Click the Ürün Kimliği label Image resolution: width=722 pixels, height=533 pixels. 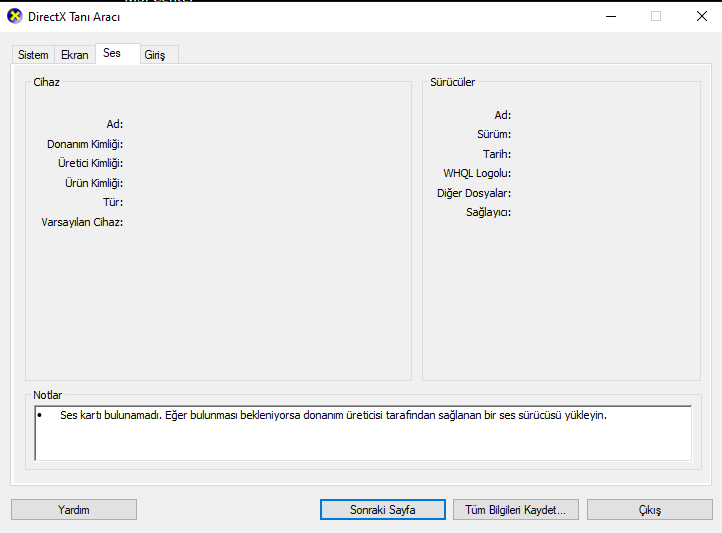[x=94, y=183]
